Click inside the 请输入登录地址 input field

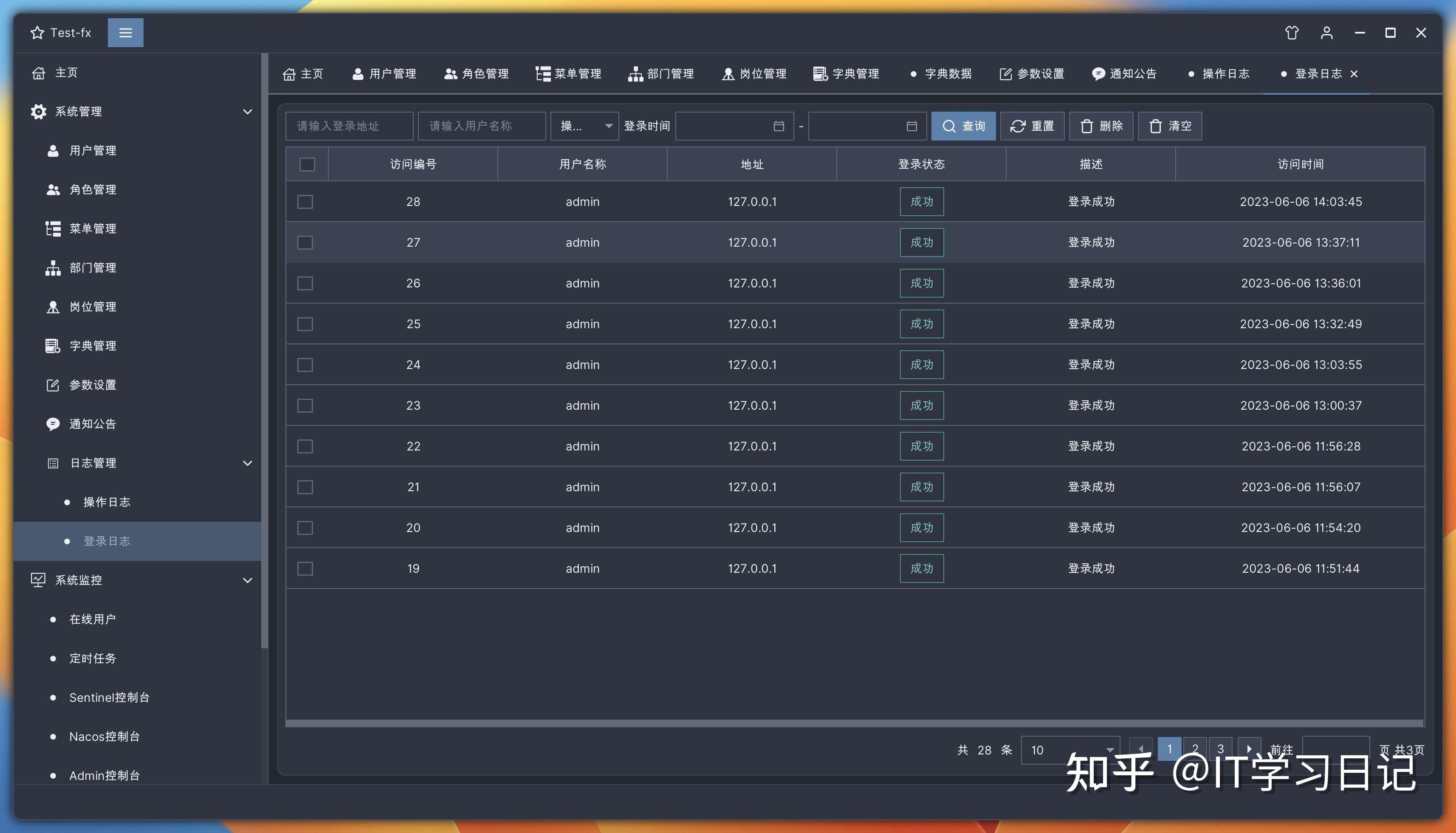point(349,126)
